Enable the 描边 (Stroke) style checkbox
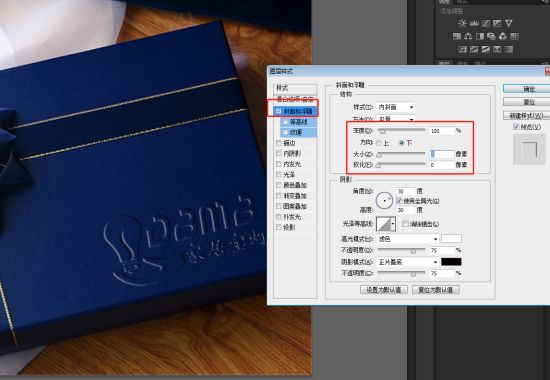Viewport: 550px width, 380px height. coord(279,143)
